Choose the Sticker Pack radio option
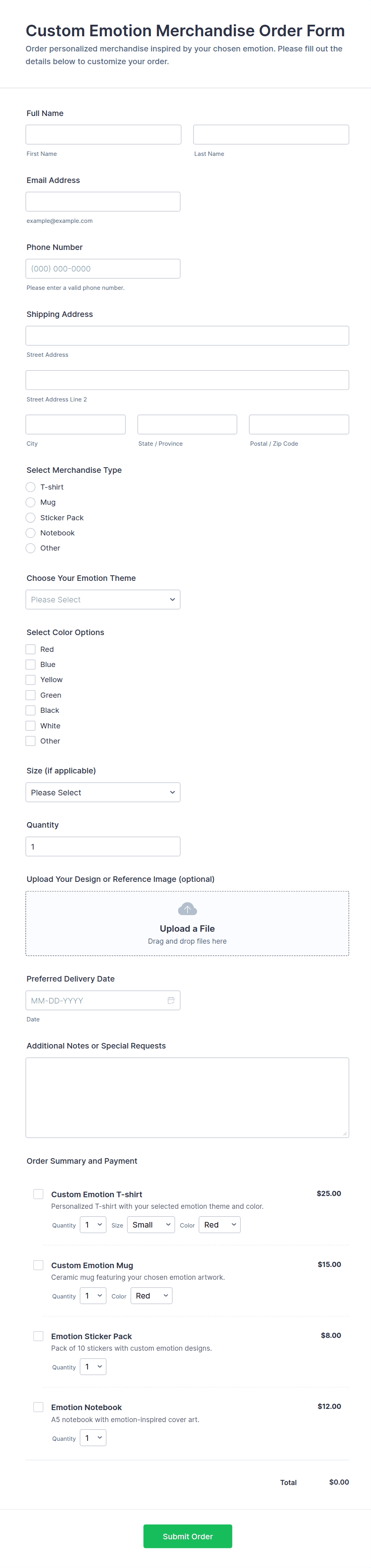371x1568 pixels. tap(30, 517)
